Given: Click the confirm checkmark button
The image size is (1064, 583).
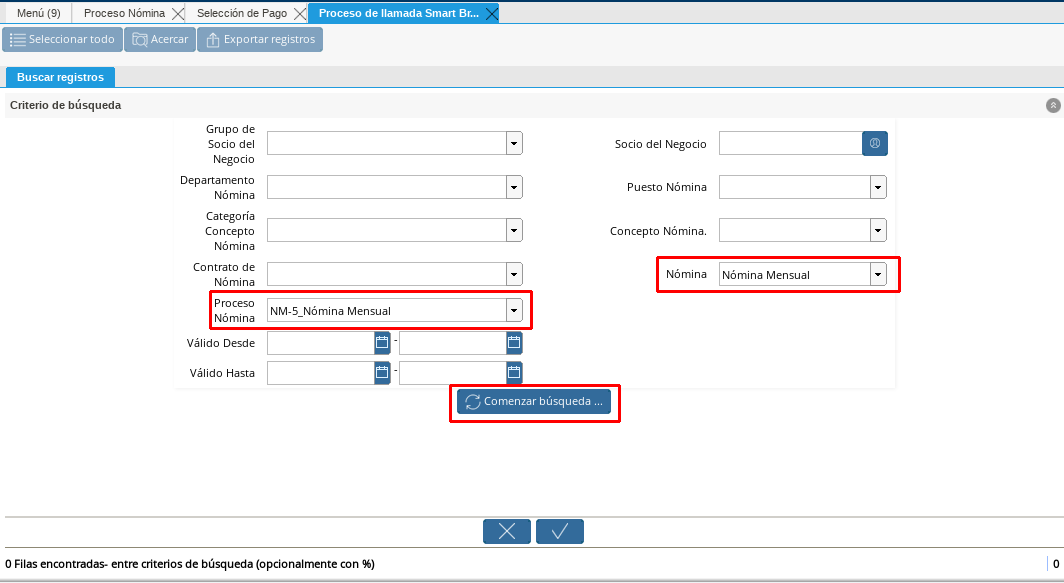Looking at the screenshot, I should (x=560, y=531).
